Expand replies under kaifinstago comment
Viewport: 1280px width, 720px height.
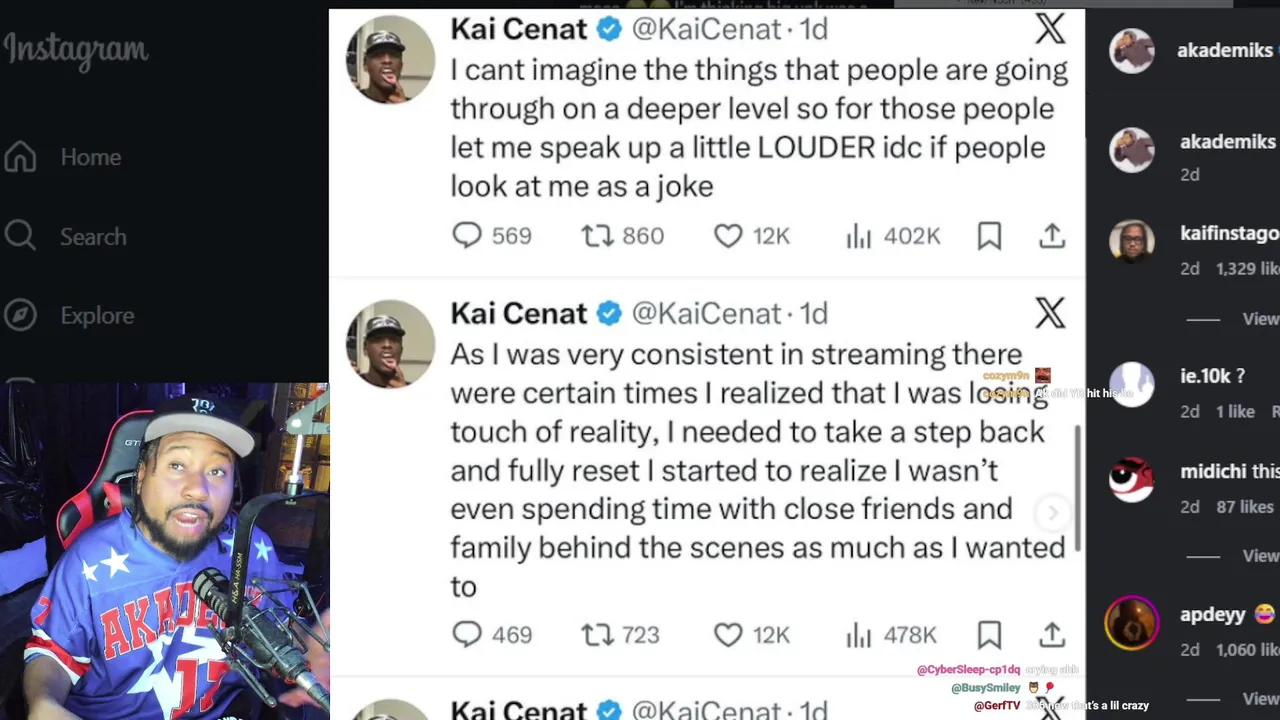(x=1259, y=319)
